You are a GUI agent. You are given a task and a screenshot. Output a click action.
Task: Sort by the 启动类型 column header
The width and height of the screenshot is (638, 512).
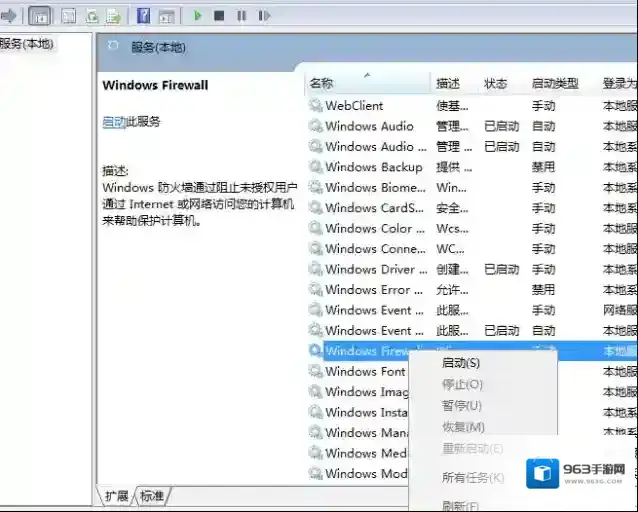coord(555,83)
